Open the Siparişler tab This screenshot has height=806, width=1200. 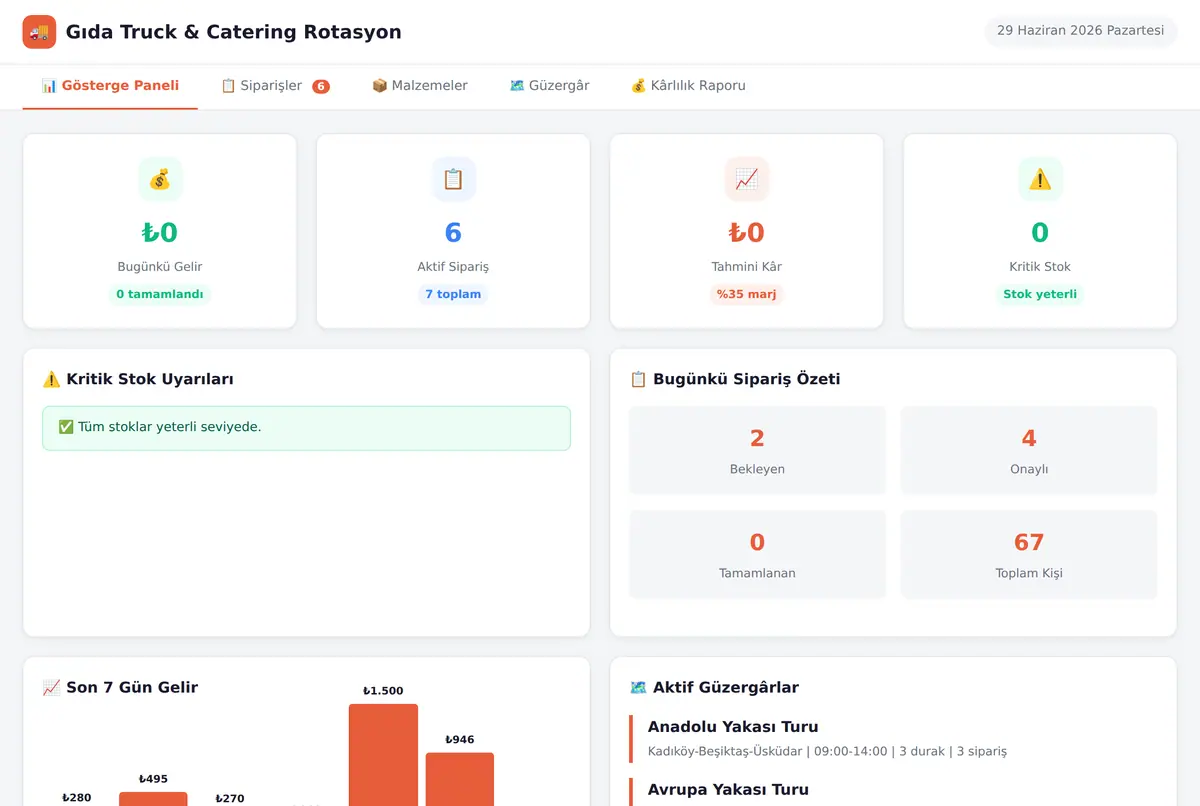click(275, 86)
